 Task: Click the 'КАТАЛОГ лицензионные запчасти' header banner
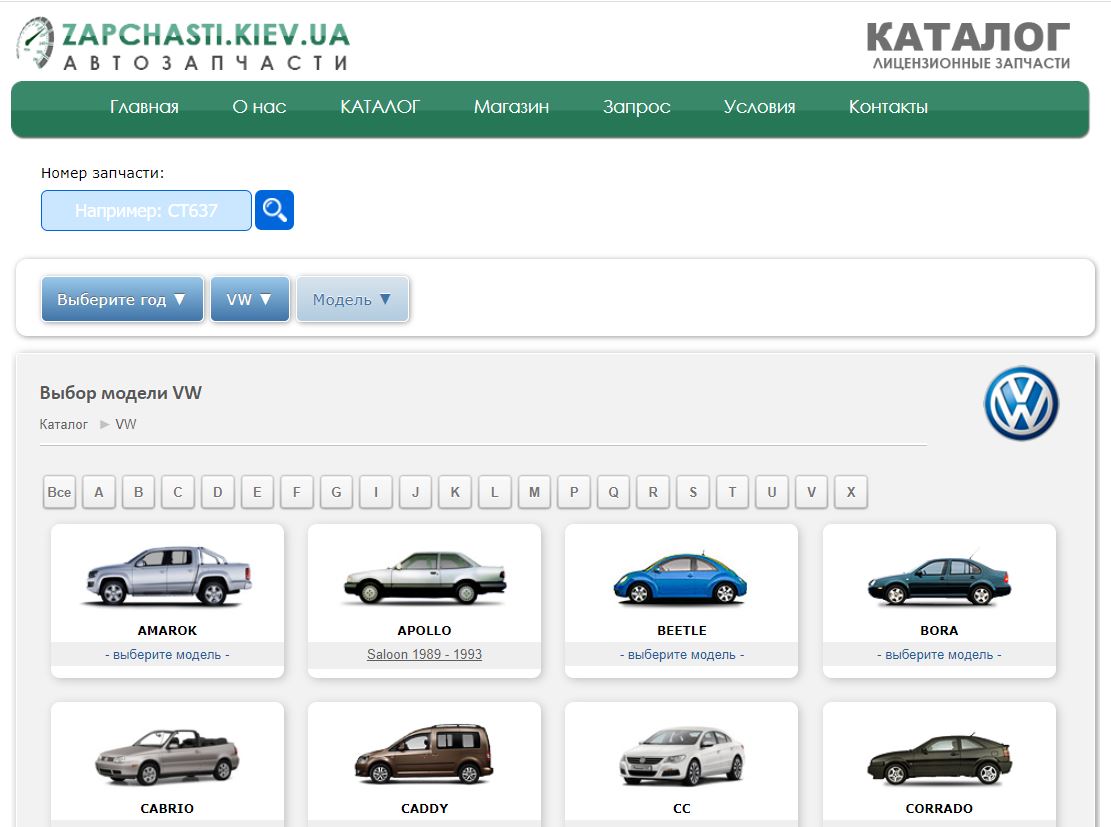pos(969,45)
